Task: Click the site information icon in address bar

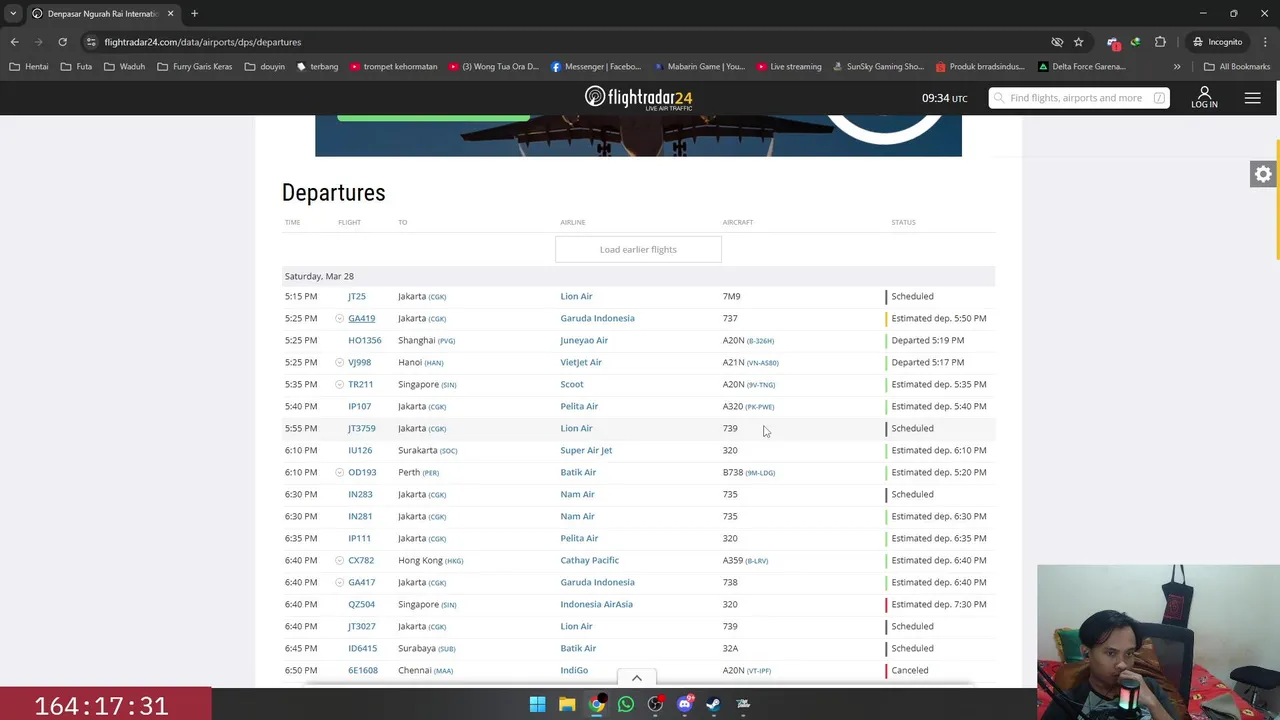Action: (x=91, y=42)
